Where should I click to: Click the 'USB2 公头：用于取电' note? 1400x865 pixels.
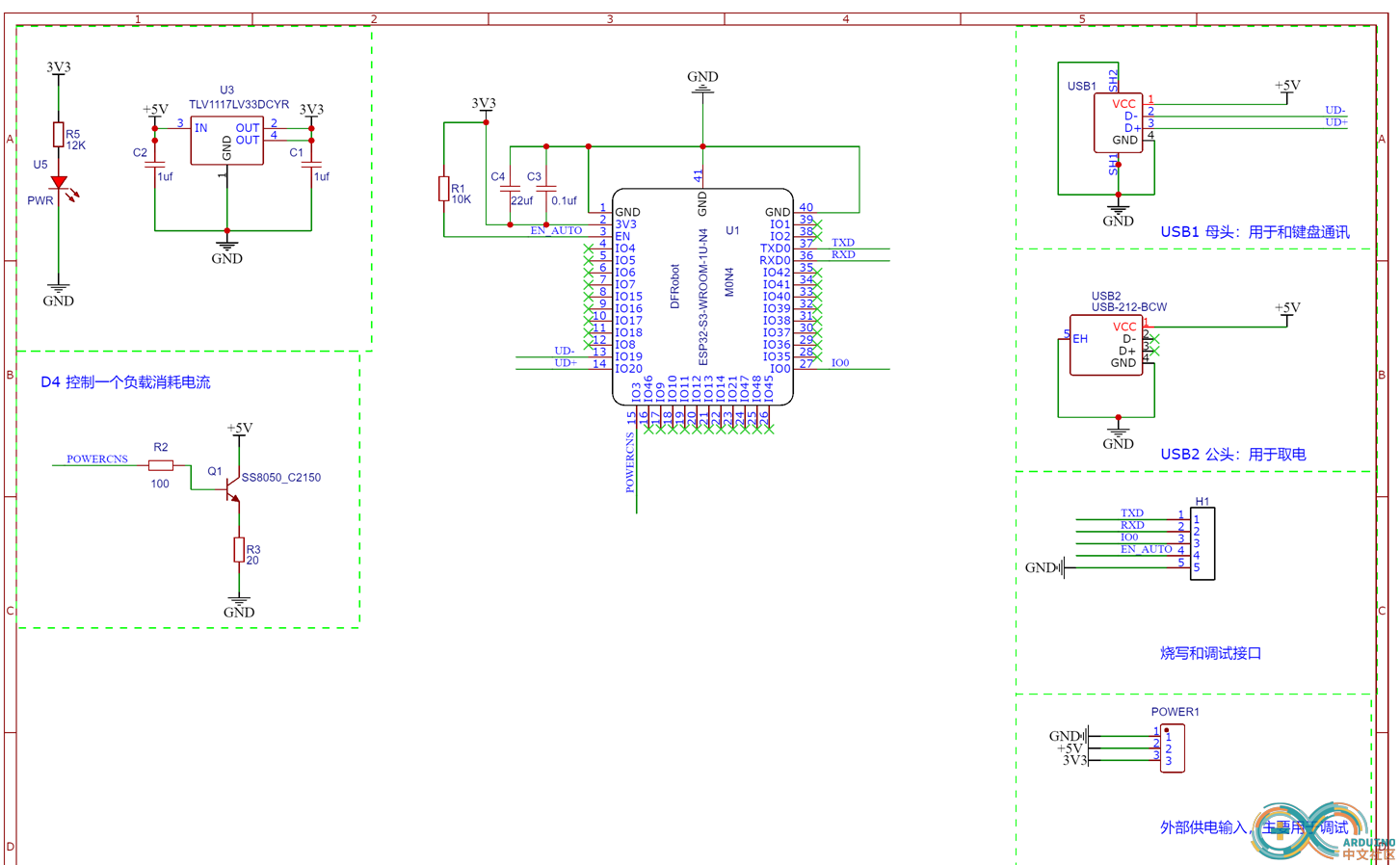(x=1233, y=455)
